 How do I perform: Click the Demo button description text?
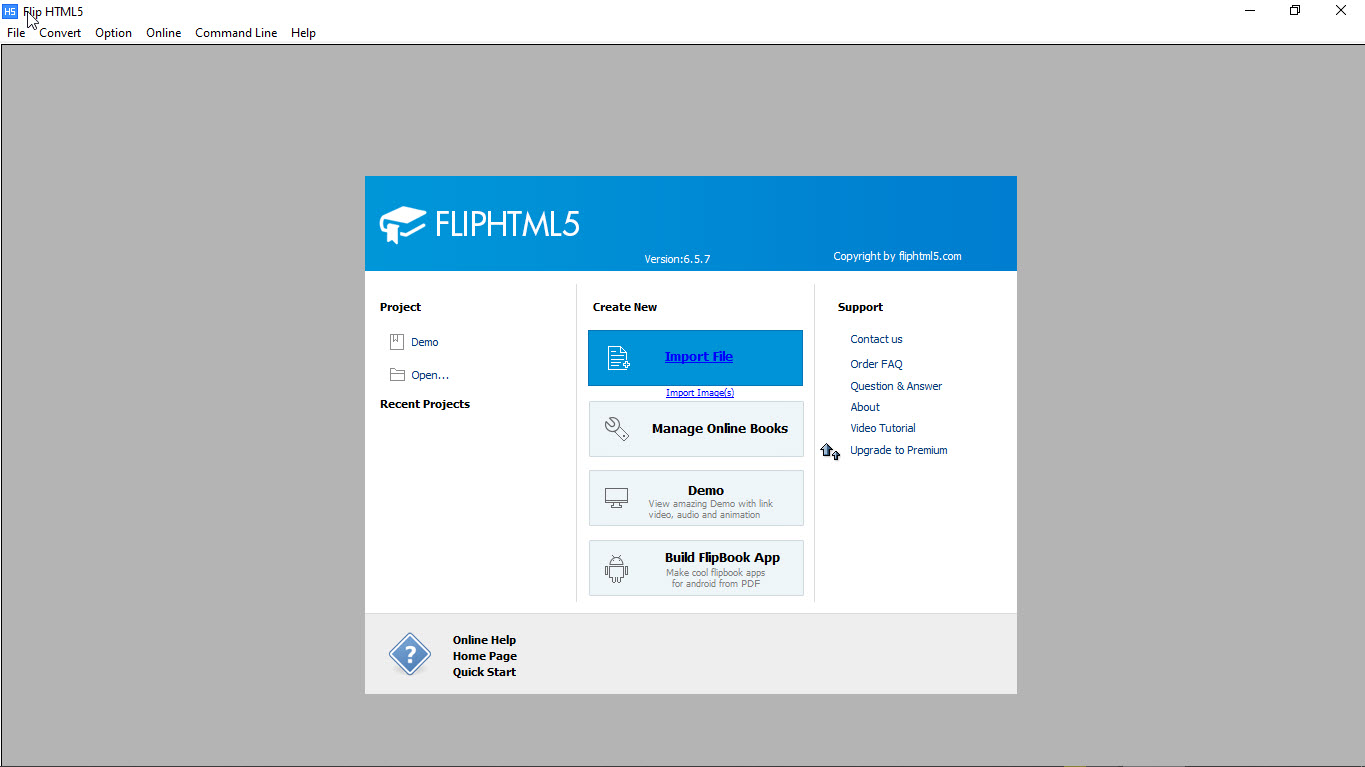pos(710,510)
